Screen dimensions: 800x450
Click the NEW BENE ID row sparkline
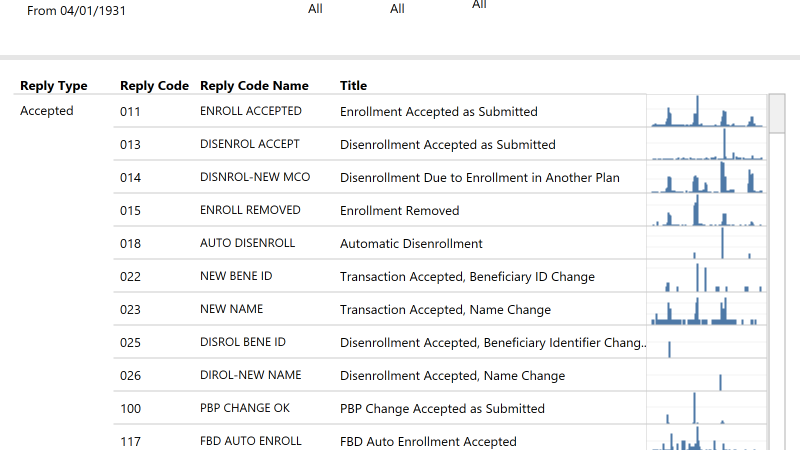point(706,277)
